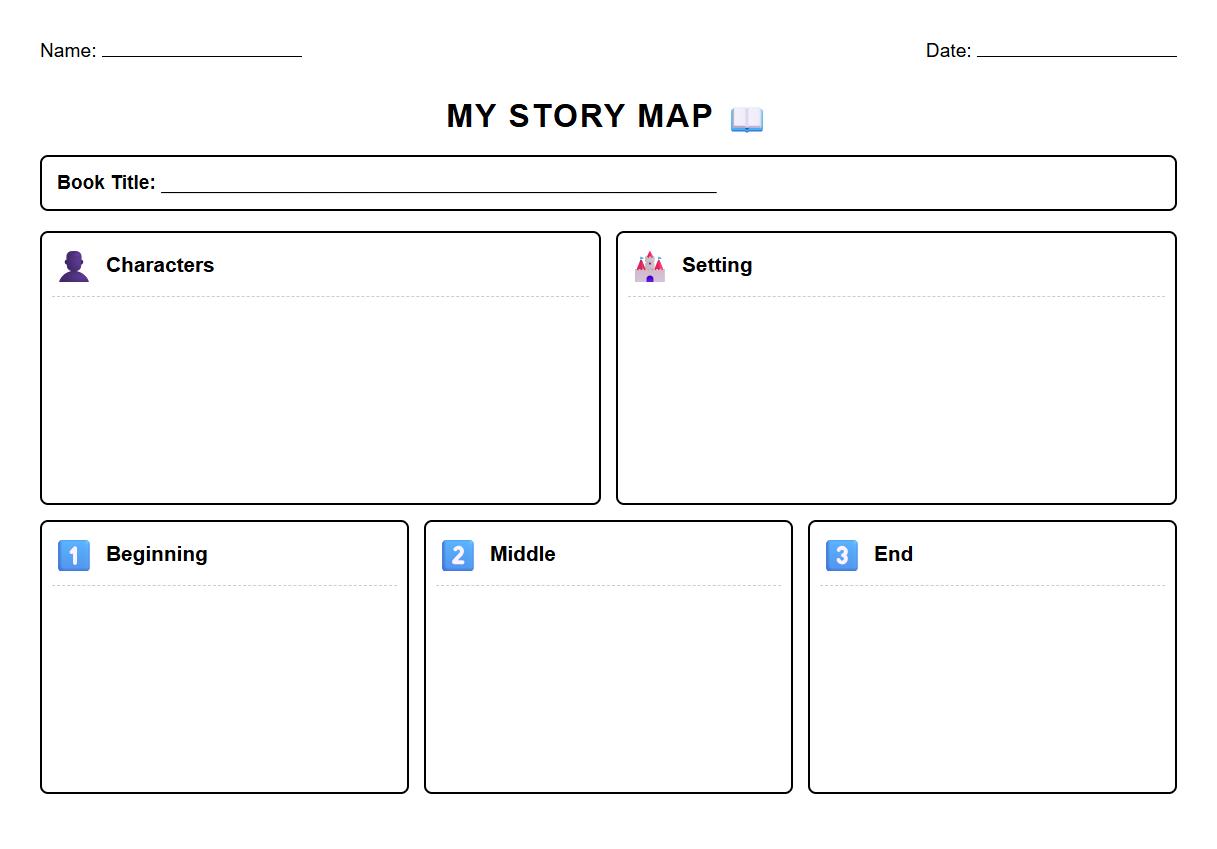Click the Beginning heading text
This screenshot has width=1217, height=849.
pos(157,555)
